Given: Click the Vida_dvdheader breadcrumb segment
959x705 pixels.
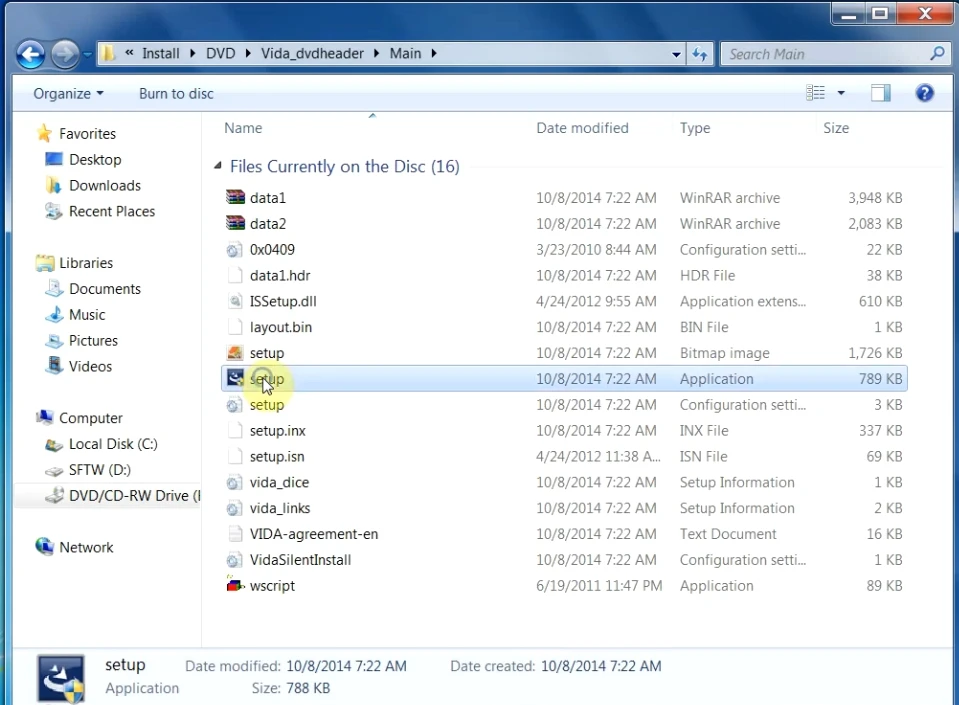Looking at the screenshot, I should [x=313, y=54].
